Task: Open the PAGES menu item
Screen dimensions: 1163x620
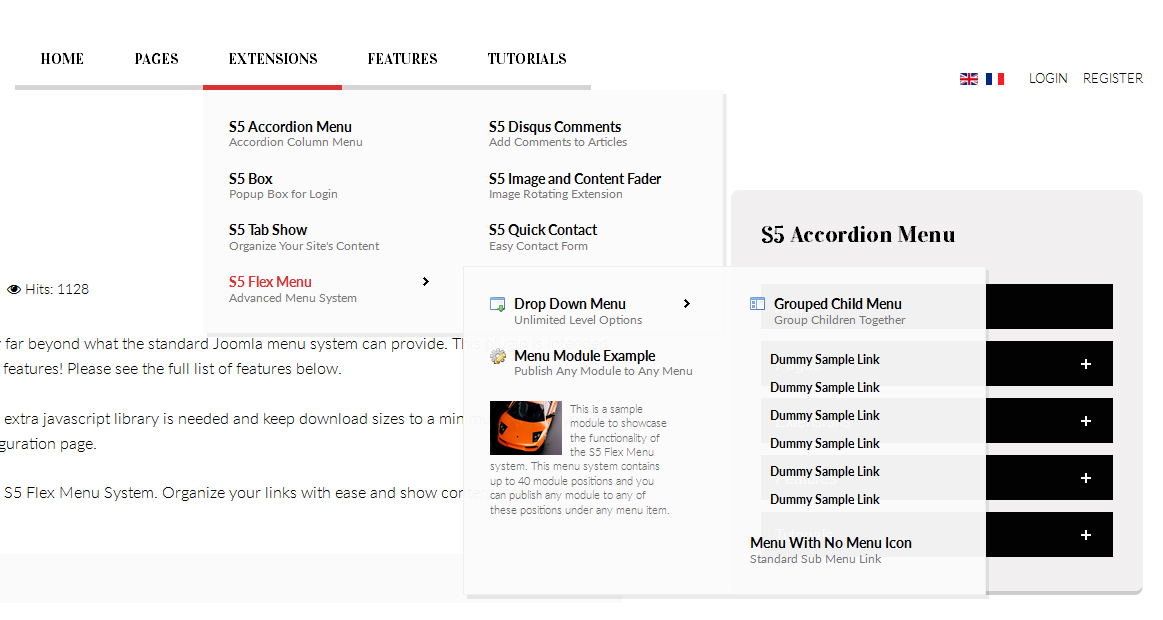Action: 157,59
